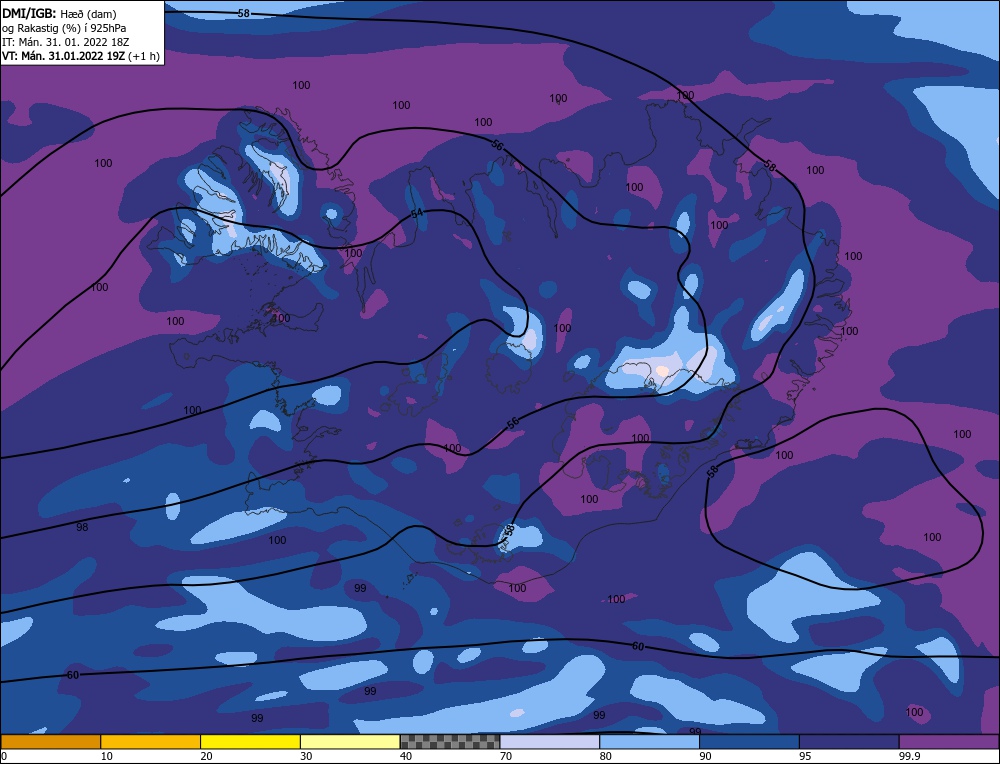Click the "20" legend tick label
The width and height of the screenshot is (1000, 764).
coord(207,756)
